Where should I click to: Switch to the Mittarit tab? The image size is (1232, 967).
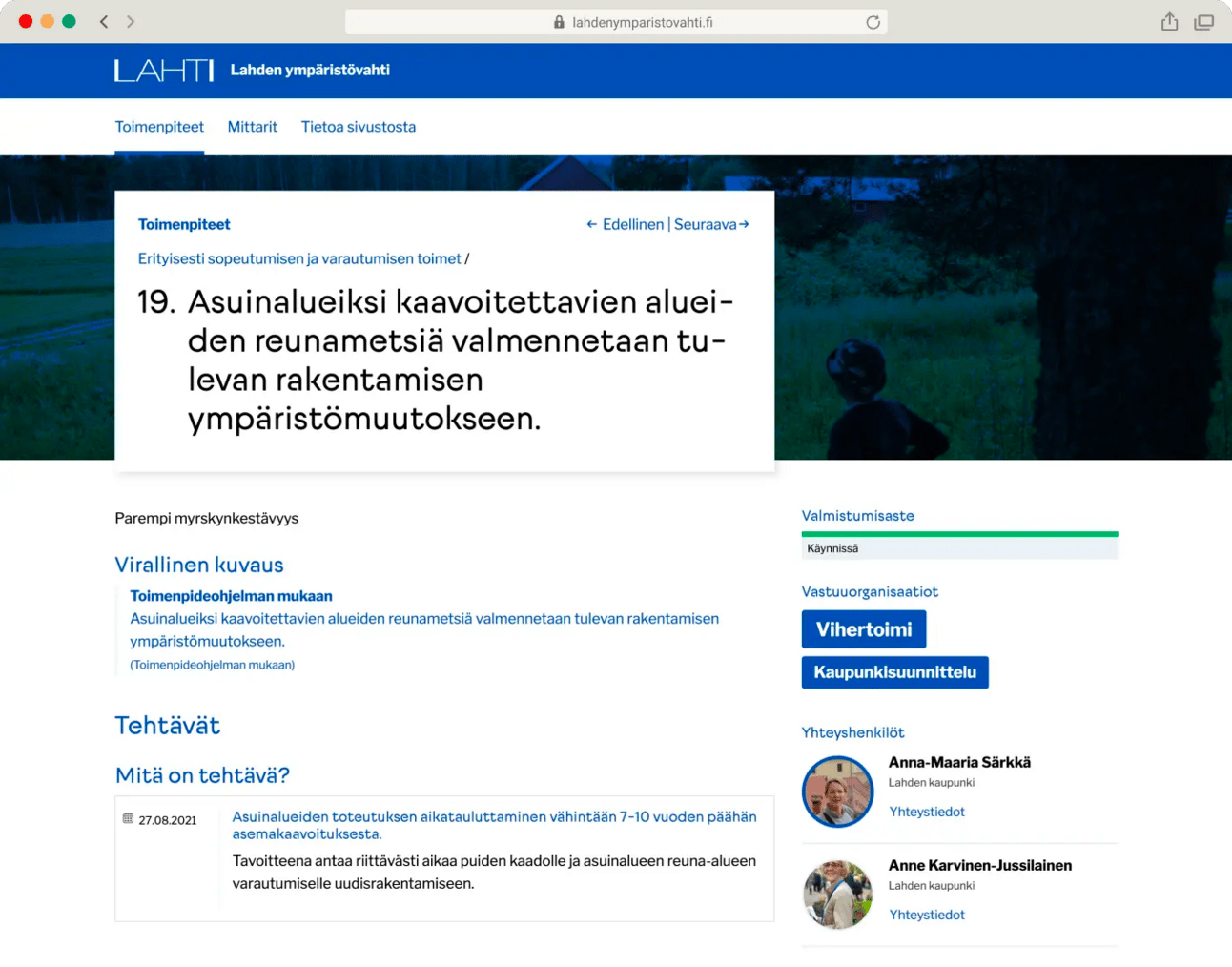pos(253,127)
